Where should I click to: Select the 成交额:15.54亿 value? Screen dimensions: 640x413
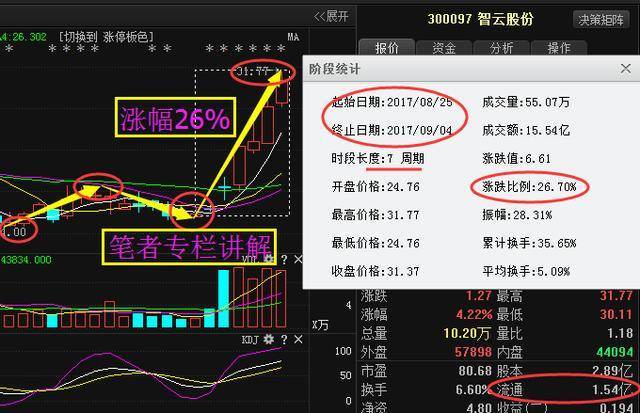[526, 130]
